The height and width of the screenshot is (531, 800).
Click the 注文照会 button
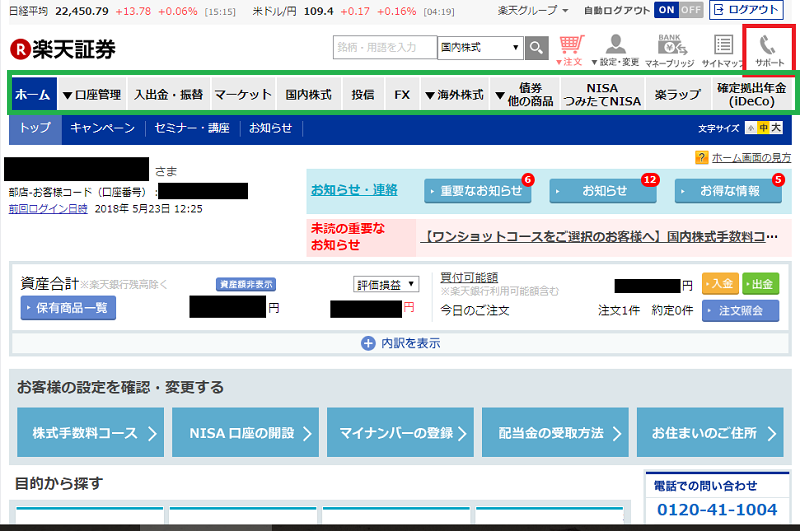pyautogui.click(x=740, y=310)
